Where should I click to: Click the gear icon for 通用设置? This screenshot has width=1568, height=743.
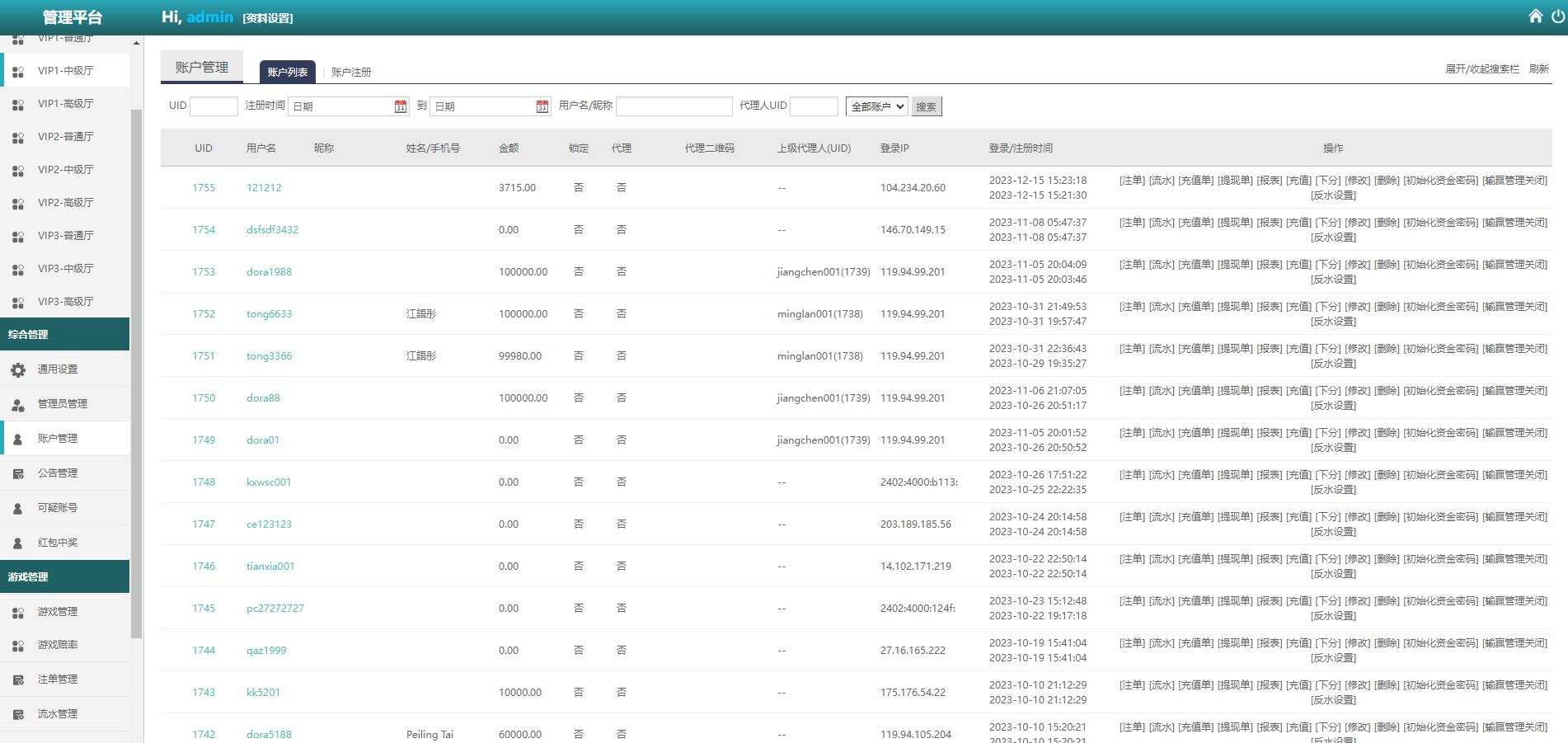[x=18, y=370]
